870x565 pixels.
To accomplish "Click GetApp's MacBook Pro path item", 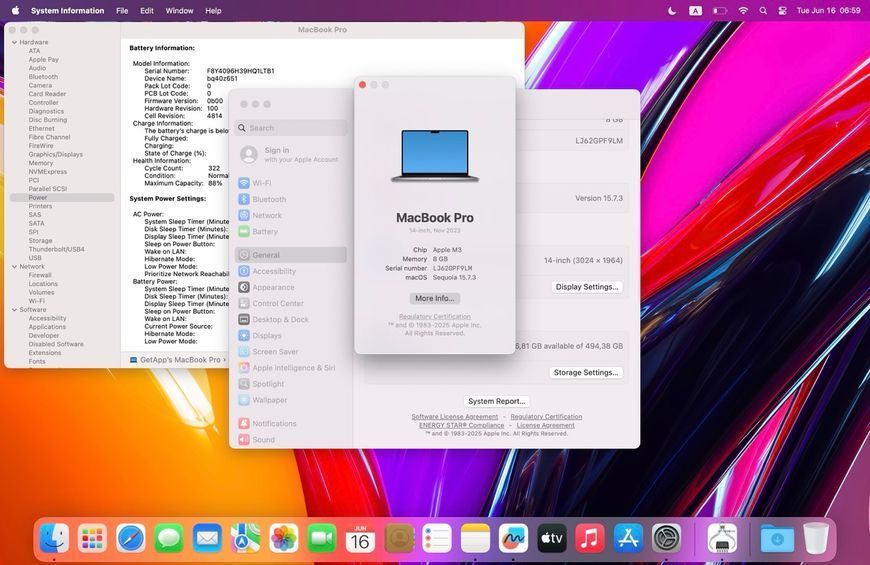I will pos(180,360).
